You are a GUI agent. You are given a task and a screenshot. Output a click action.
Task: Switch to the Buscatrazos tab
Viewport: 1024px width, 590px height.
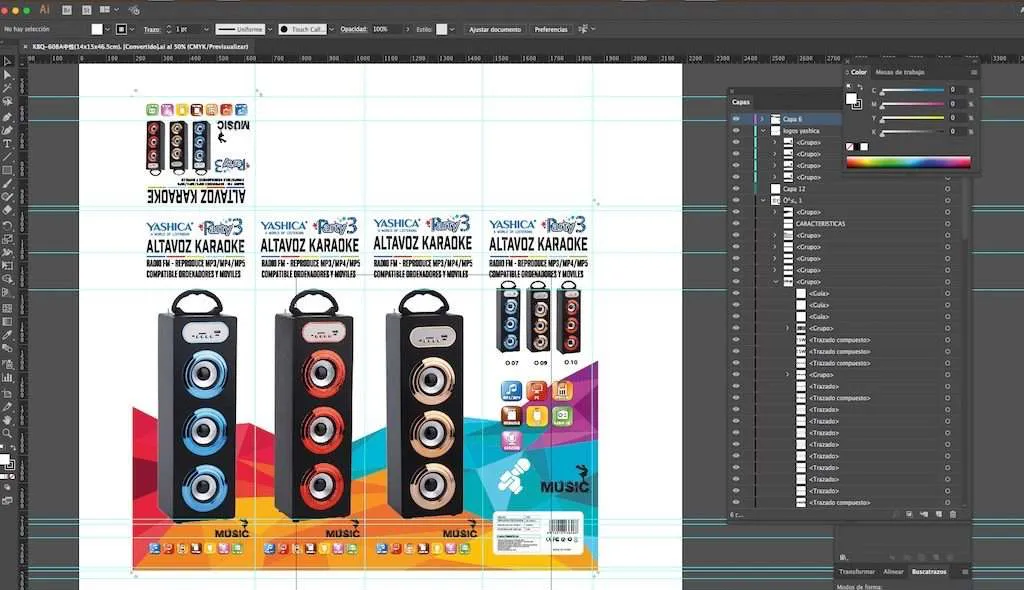click(929, 572)
